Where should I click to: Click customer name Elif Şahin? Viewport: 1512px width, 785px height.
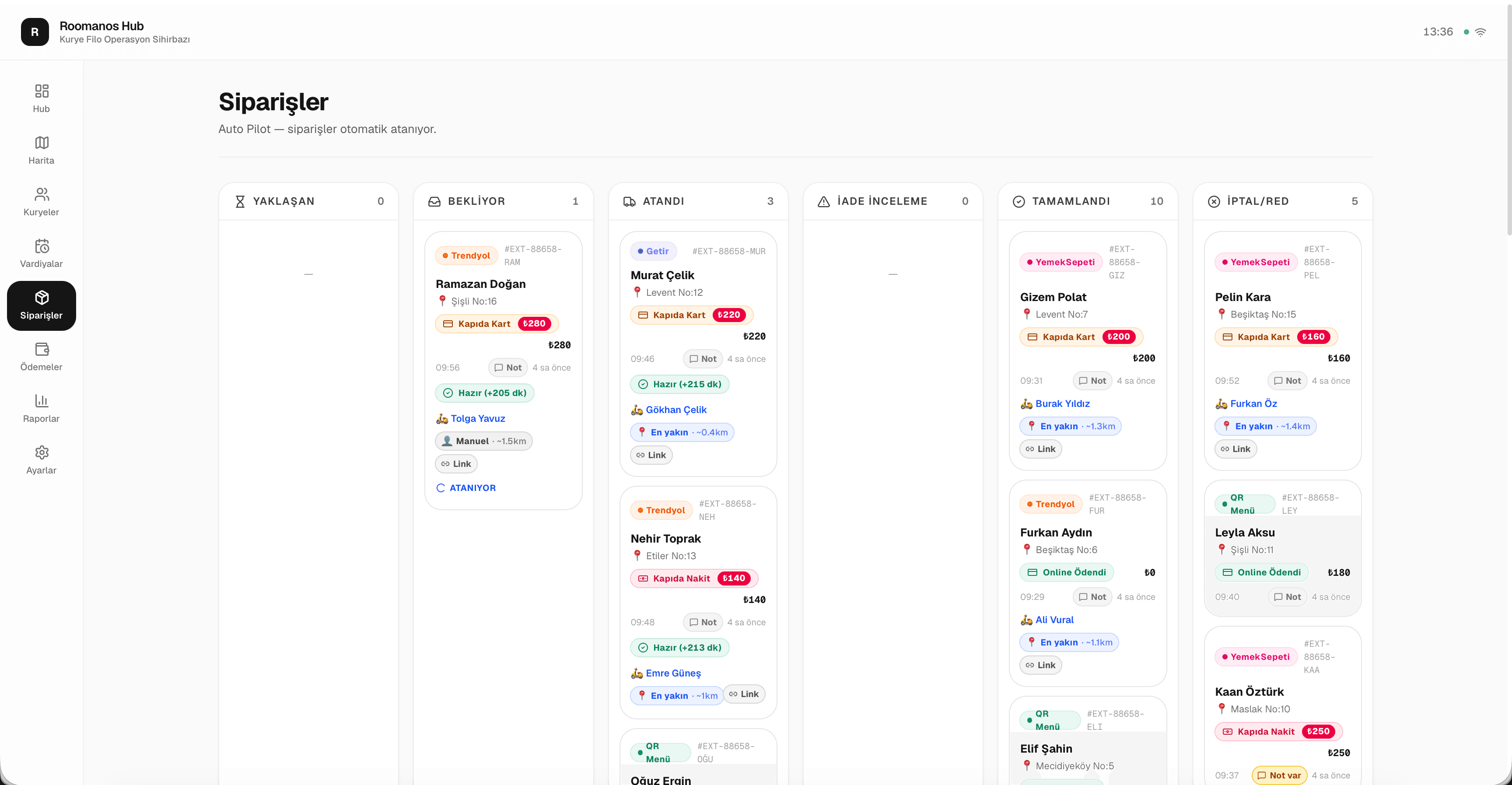(1046, 749)
